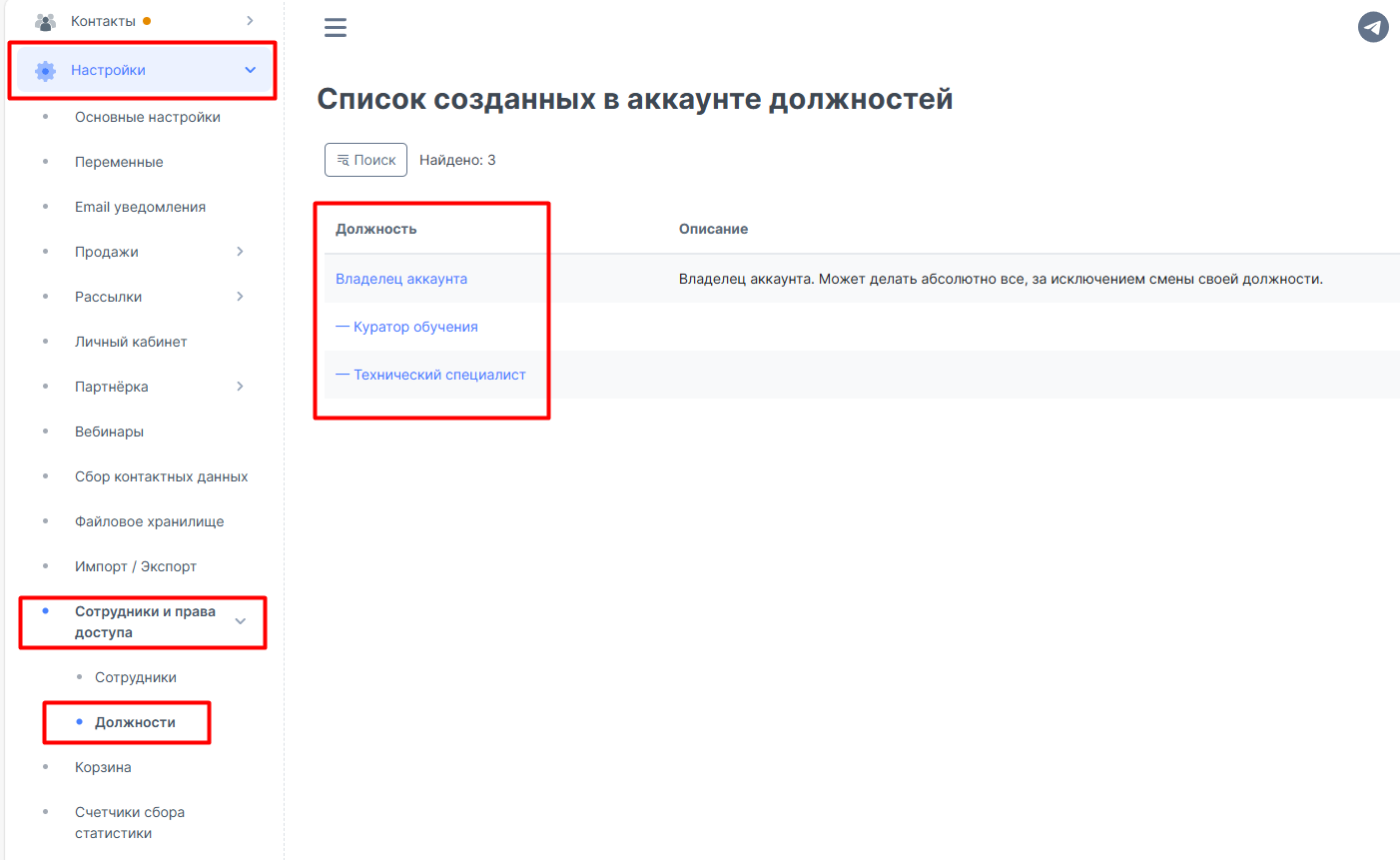Open Основные настройки menu item
Image resolution: width=1400 pixels, height=860 pixels.
coord(148,117)
